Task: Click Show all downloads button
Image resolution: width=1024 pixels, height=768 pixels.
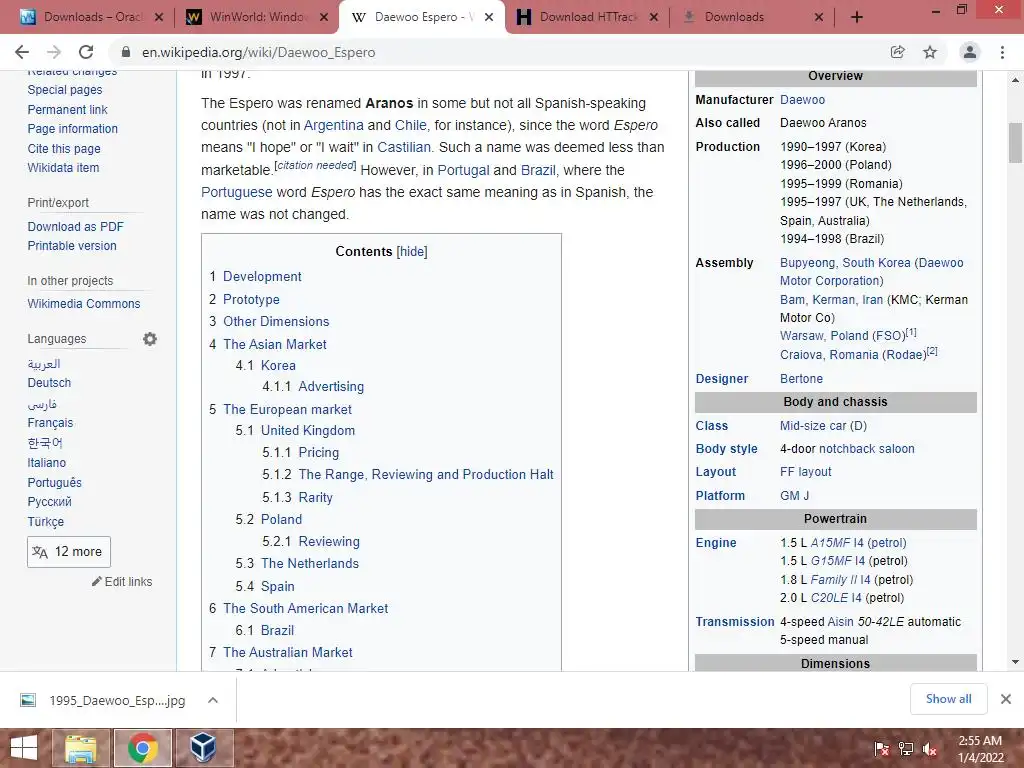Action: (948, 699)
